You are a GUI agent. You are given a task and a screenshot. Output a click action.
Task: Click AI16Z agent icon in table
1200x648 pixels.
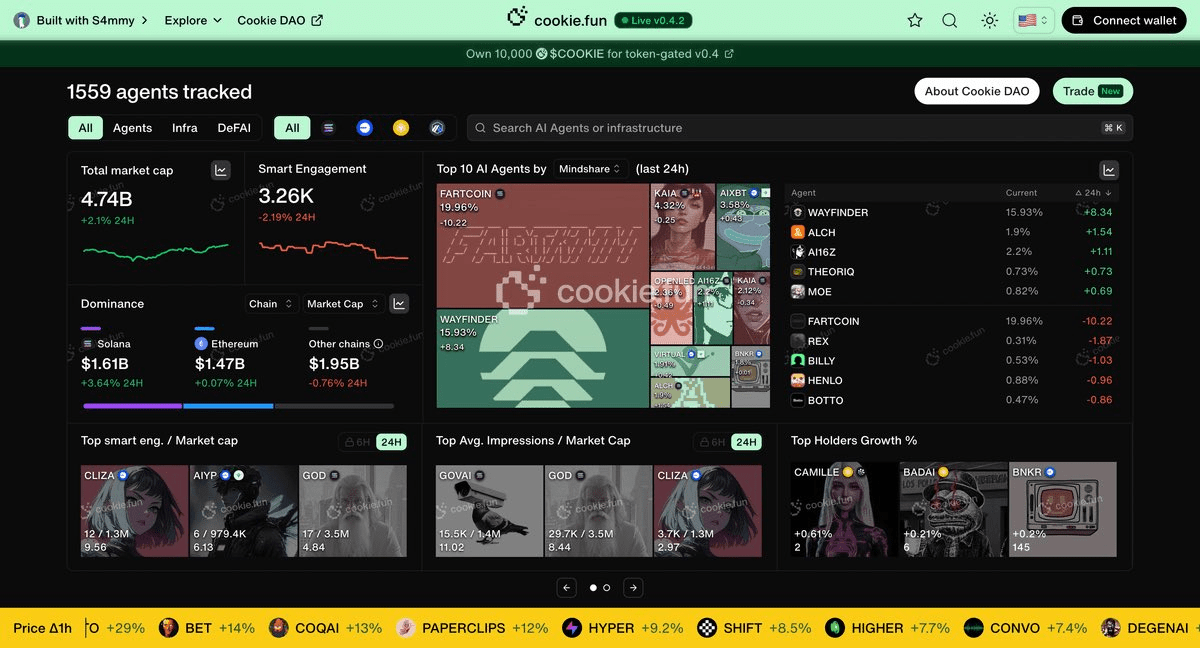pyautogui.click(x=798, y=252)
